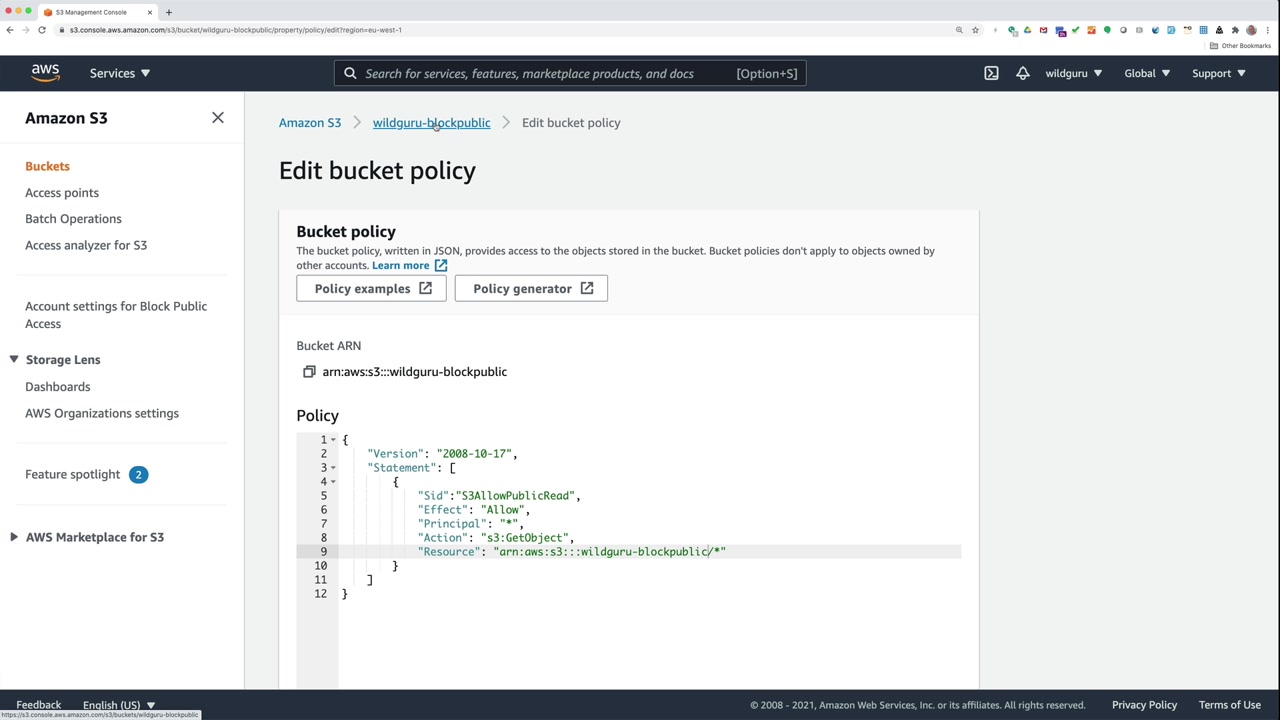Reload the page with the browser refresh icon
This screenshot has width=1280, height=720.
pos(42,30)
